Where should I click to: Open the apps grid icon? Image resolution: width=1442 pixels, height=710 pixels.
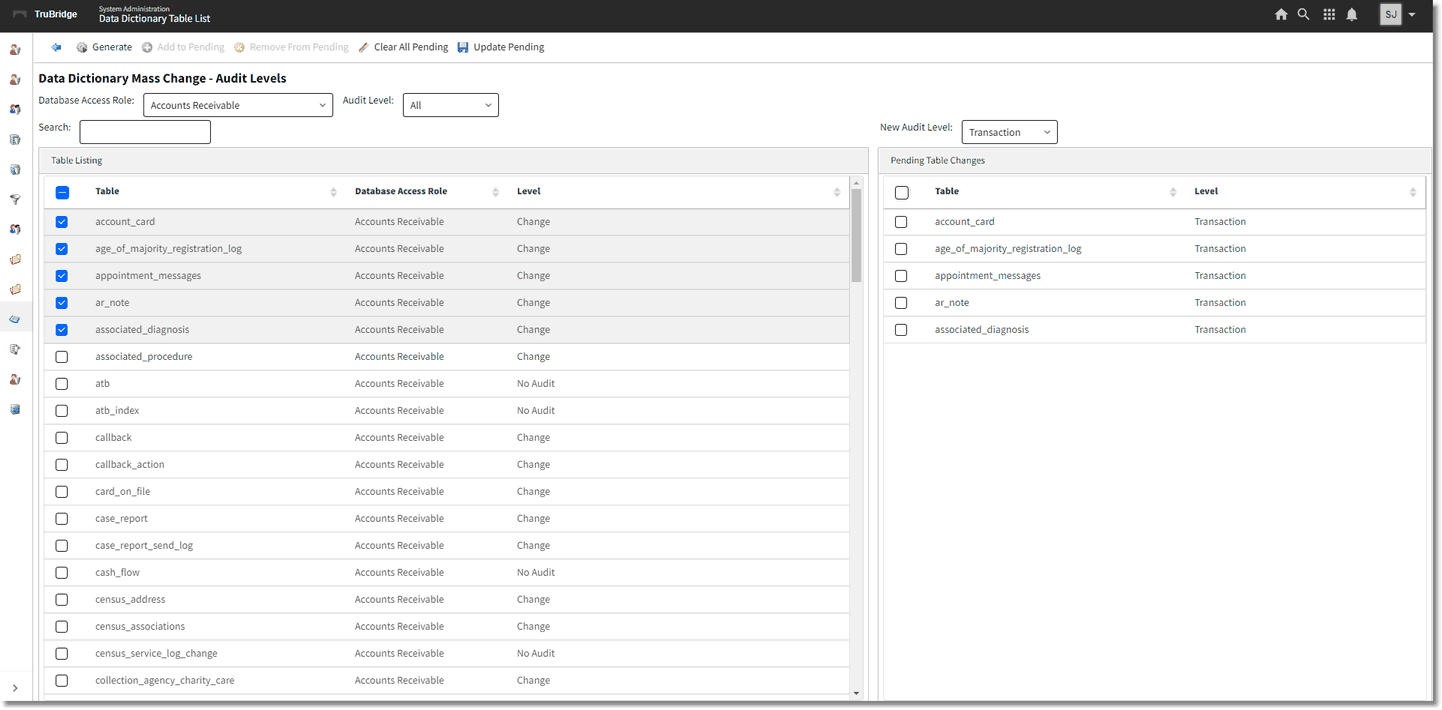1329,15
